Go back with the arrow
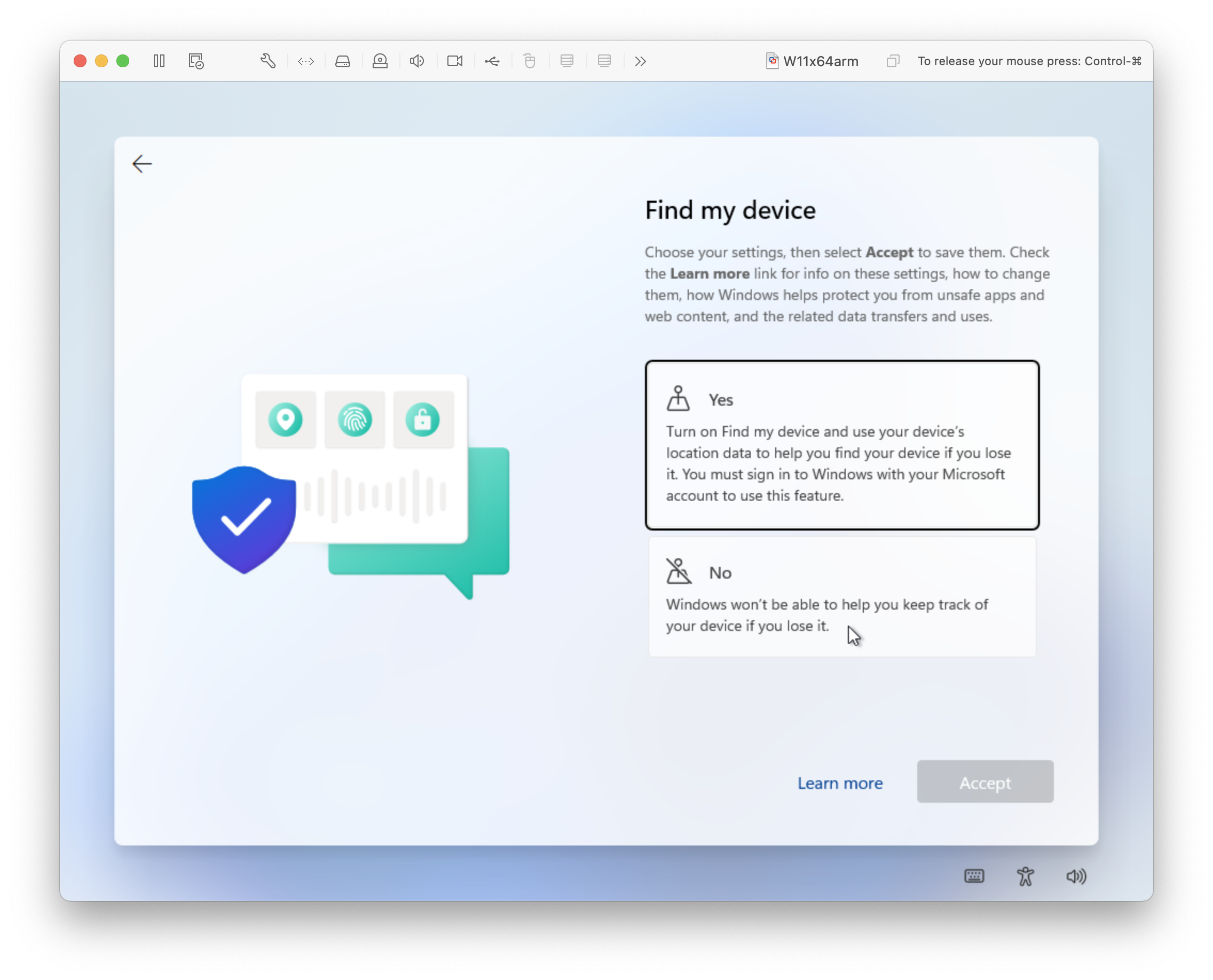Image resolution: width=1213 pixels, height=980 pixels. click(x=141, y=164)
